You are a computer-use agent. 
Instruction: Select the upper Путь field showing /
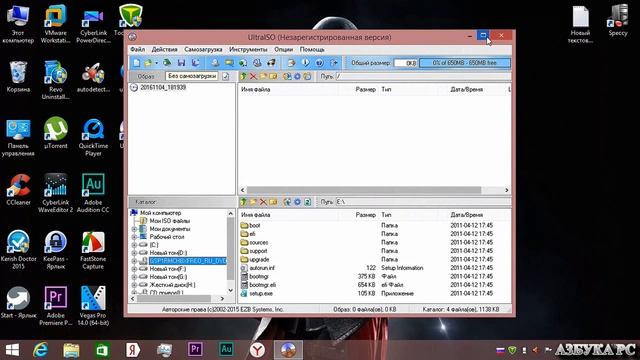point(423,76)
